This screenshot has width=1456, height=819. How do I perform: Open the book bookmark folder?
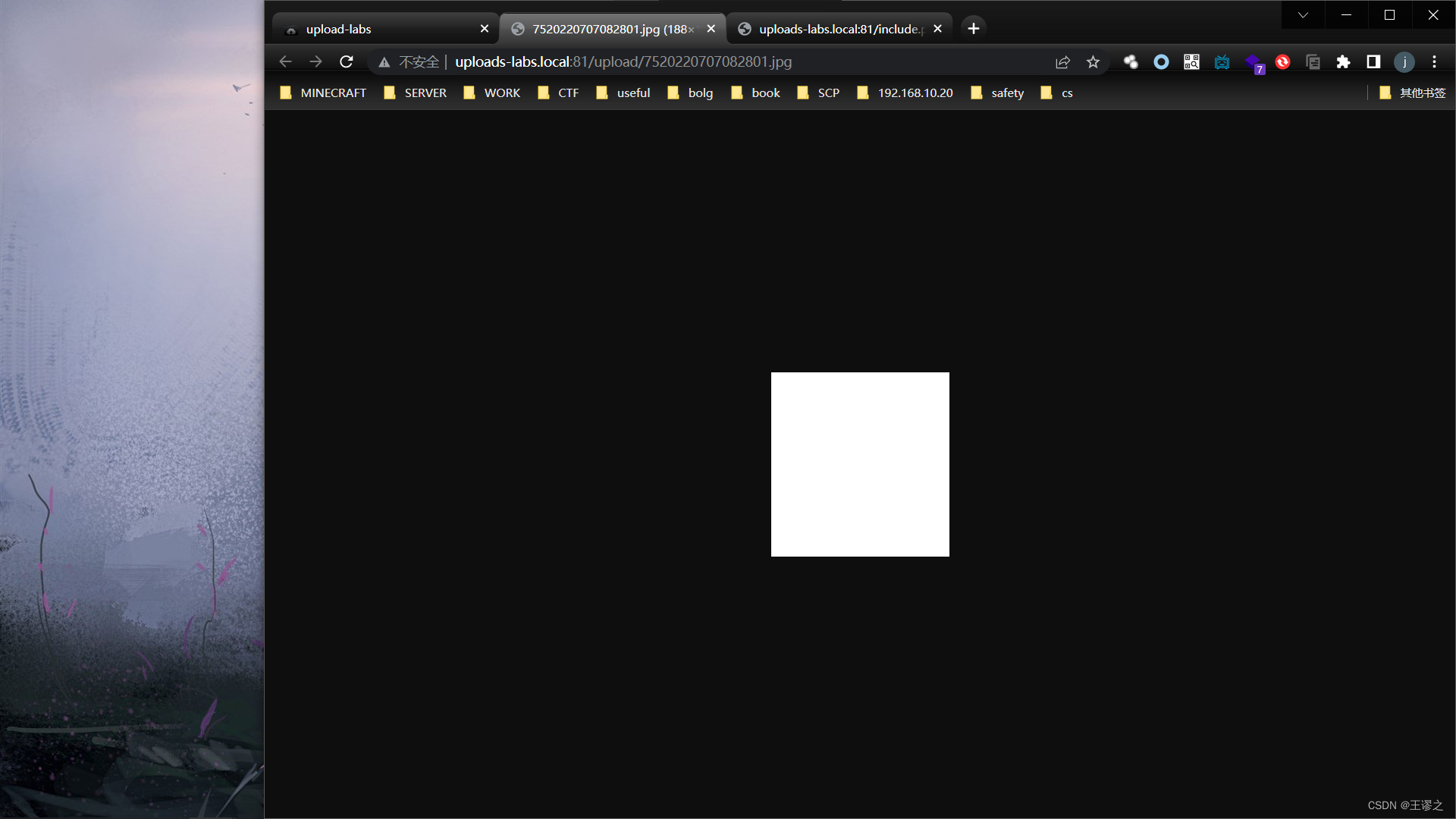[755, 93]
